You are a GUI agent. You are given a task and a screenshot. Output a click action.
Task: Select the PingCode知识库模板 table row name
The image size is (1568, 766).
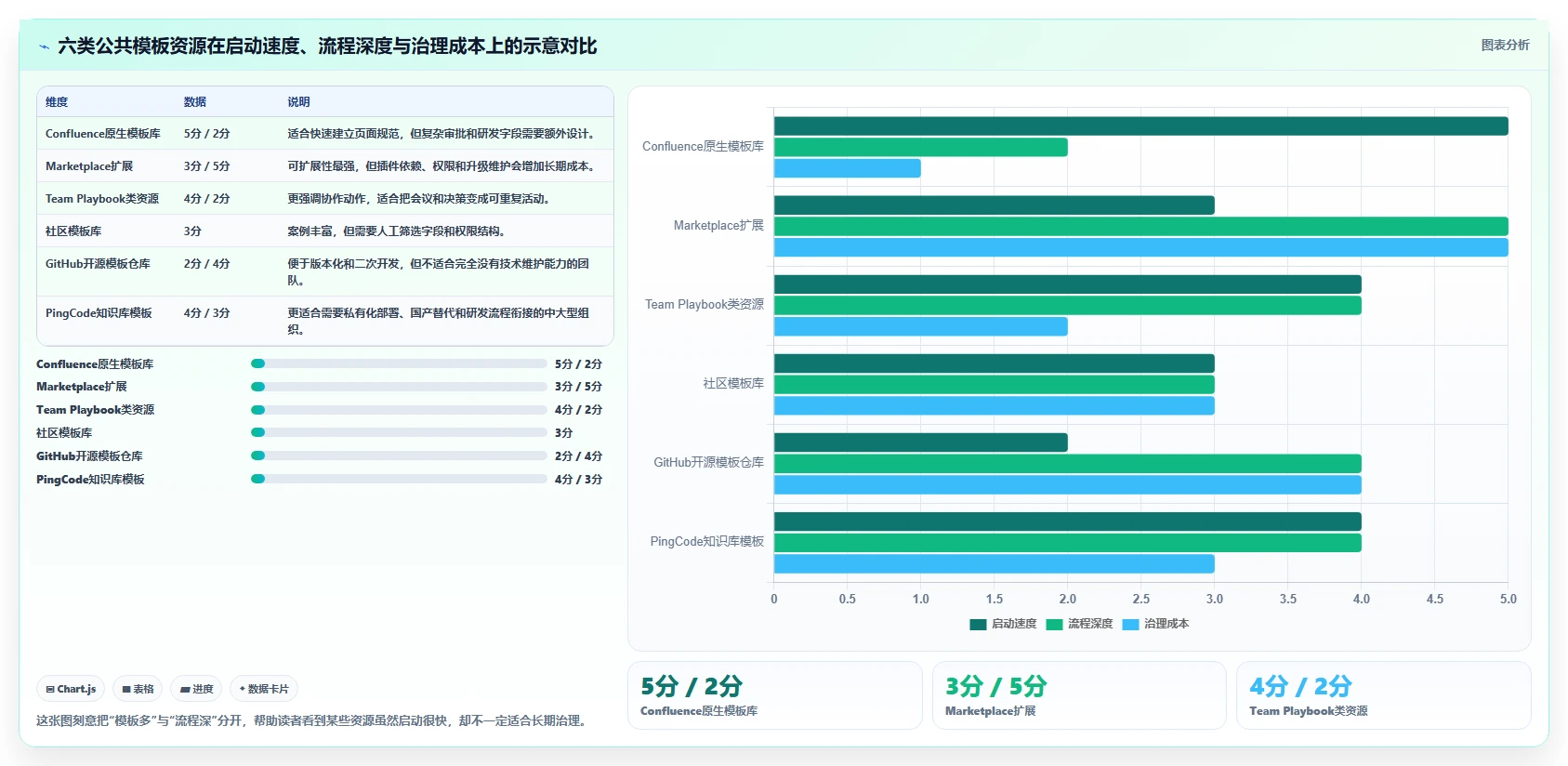(99, 313)
